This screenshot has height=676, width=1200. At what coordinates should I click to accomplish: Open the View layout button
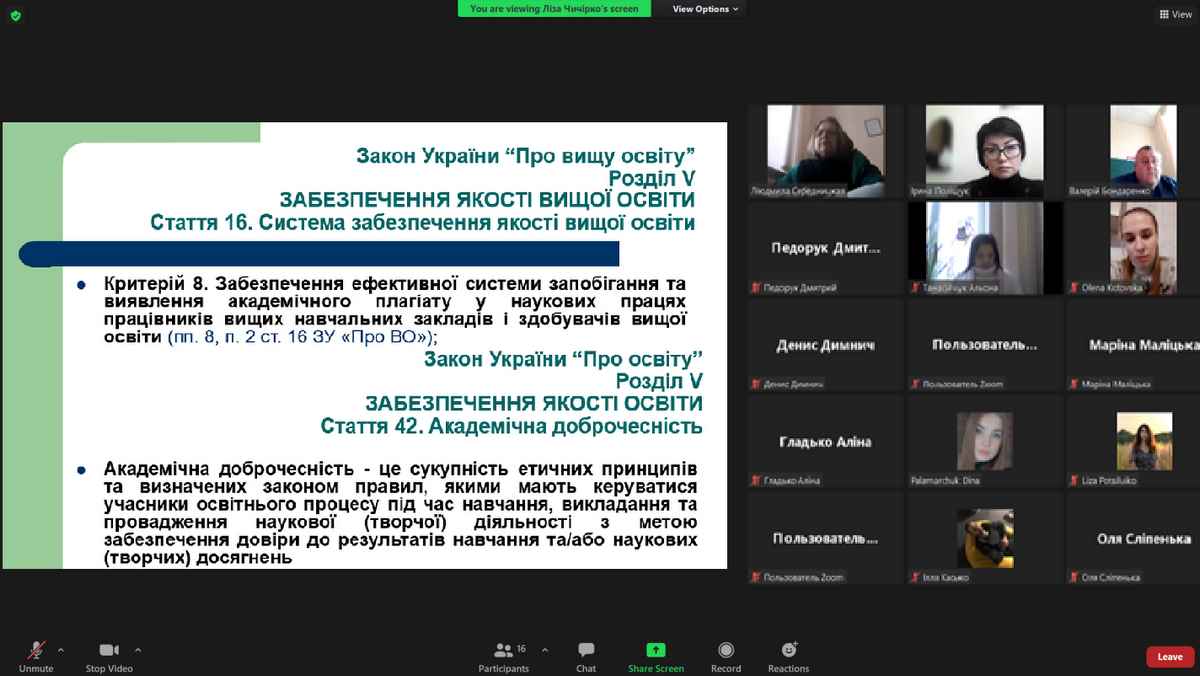[x=1175, y=14]
